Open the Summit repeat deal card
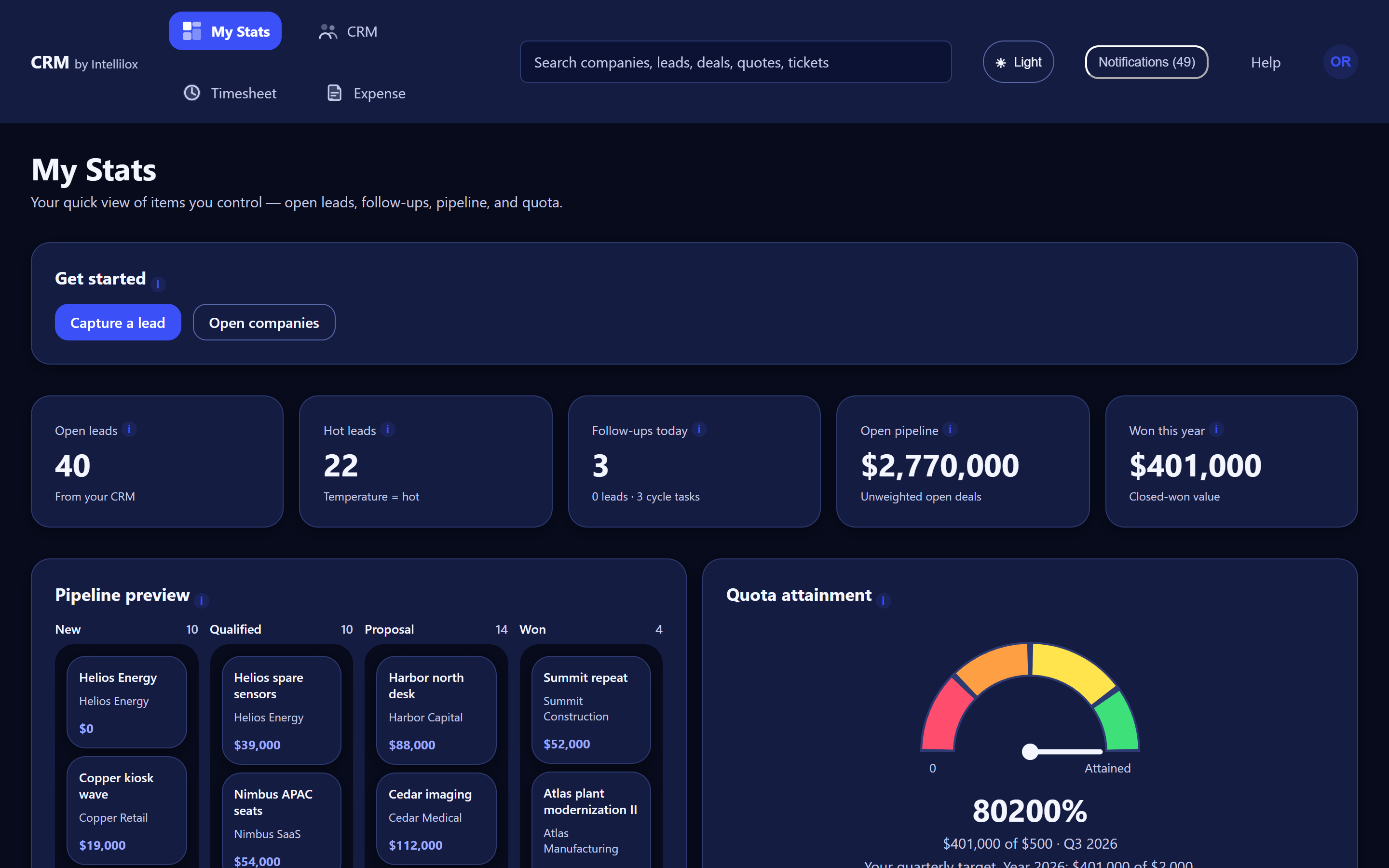Viewport: 1389px width, 868px height. [591, 709]
